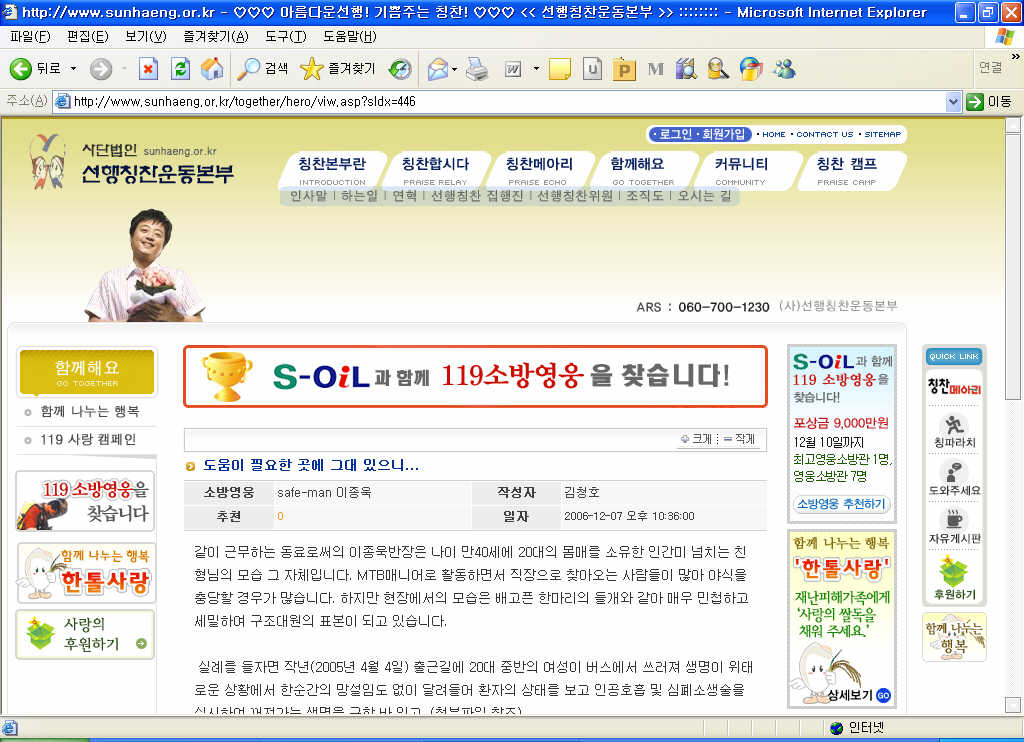
Task: Open History clock icon in toolbar
Action: click(400, 69)
